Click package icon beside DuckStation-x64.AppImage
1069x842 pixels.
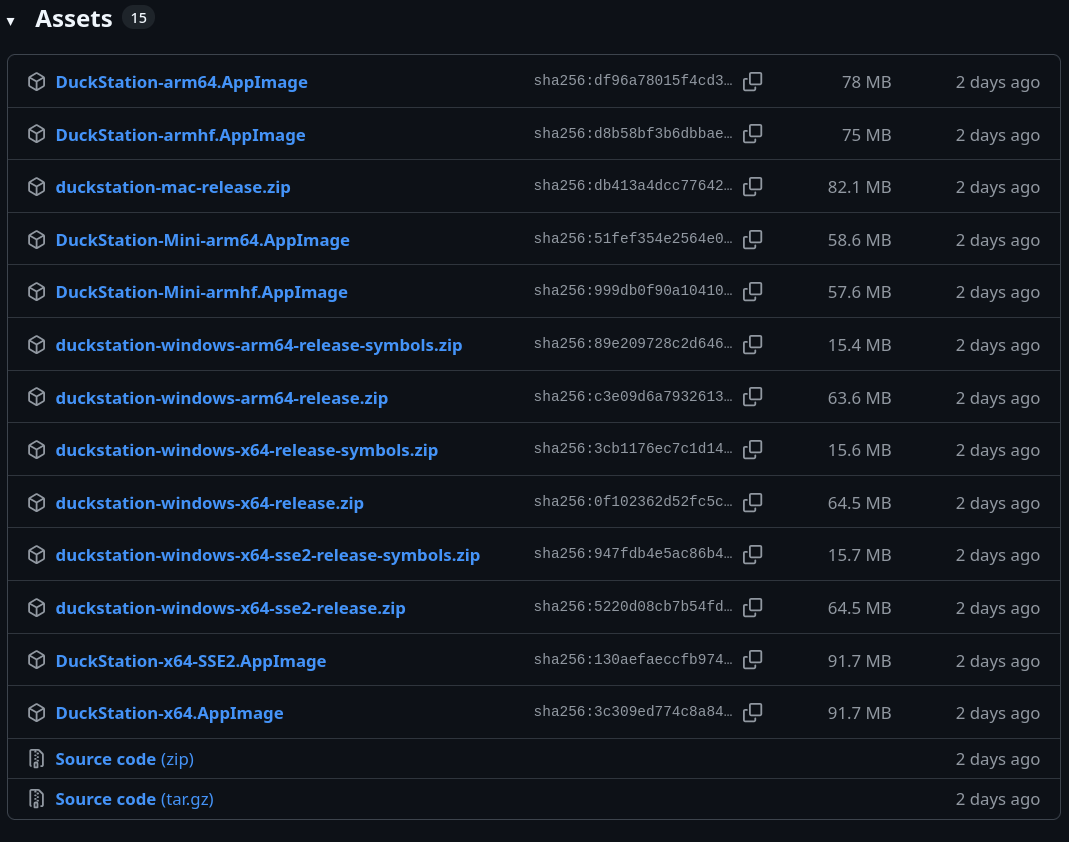coord(36,712)
